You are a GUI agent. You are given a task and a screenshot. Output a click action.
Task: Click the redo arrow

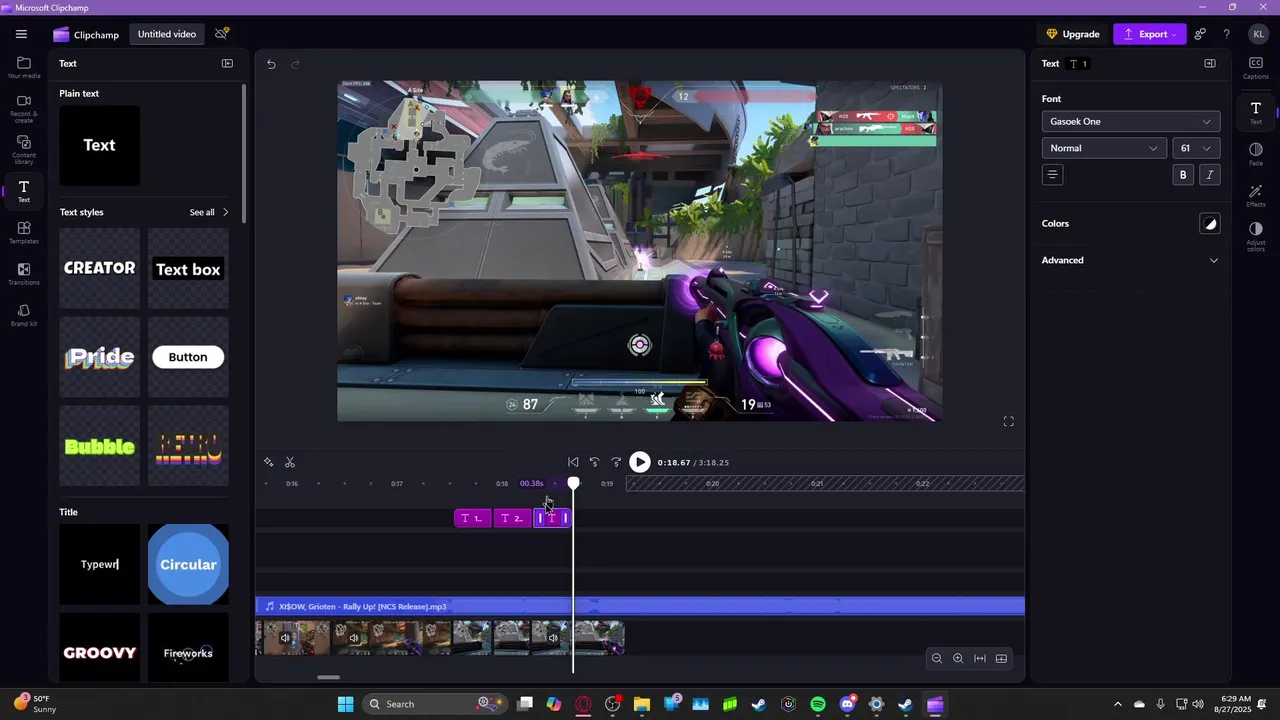(x=295, y=64)
